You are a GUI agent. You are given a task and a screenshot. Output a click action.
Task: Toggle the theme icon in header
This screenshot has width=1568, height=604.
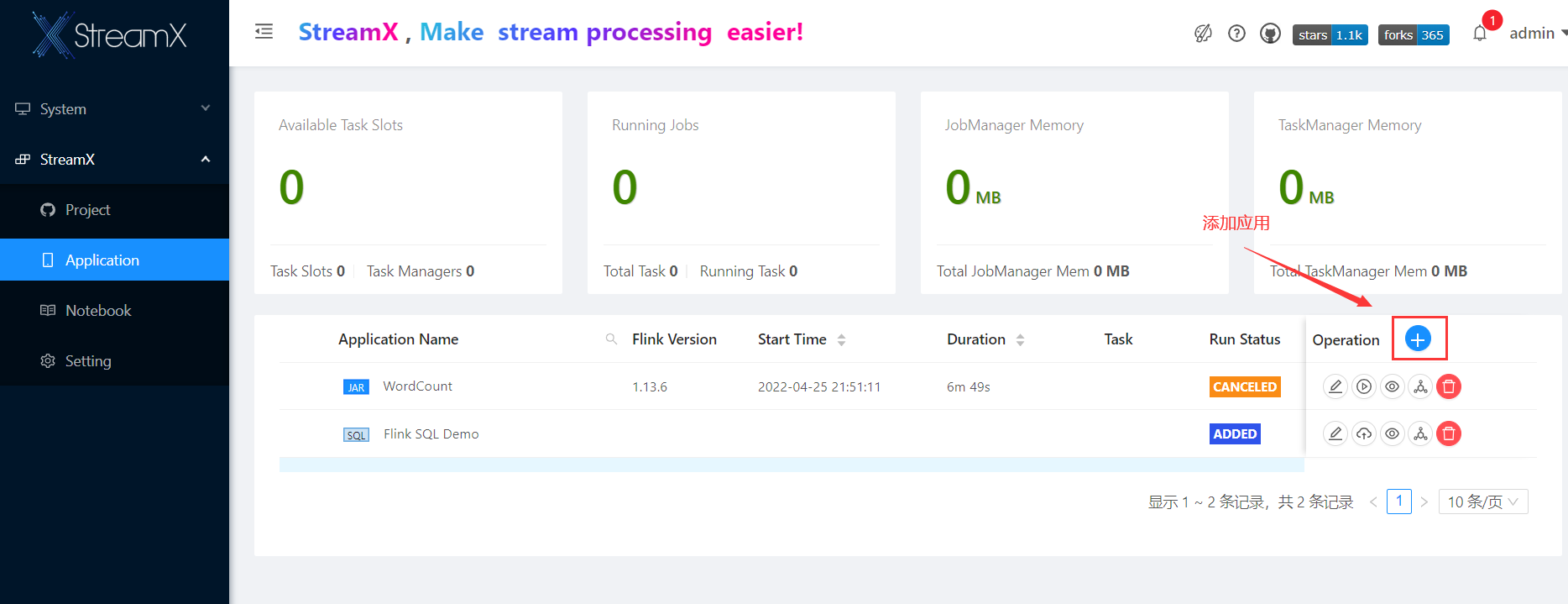click(1203, 34)
